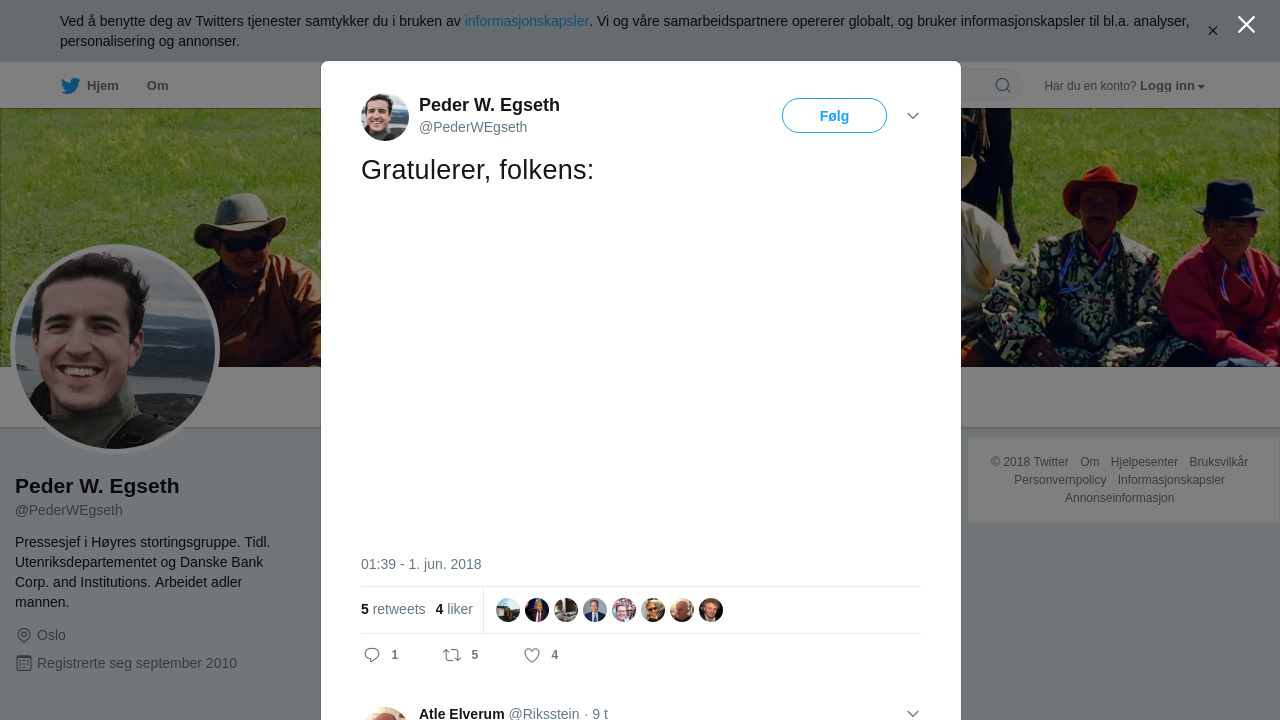
Task: Click the last liker avatar thumbnail
Action: [711, 610]
